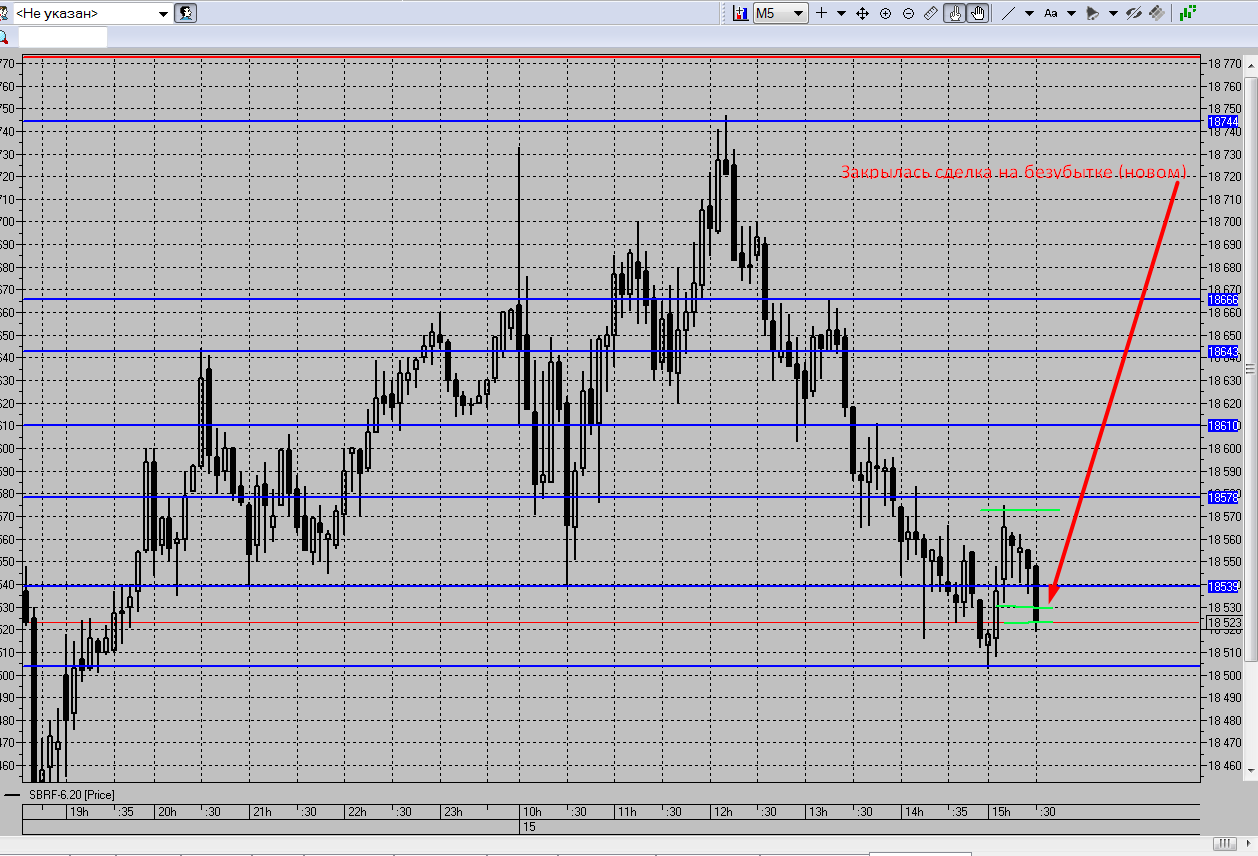Click the SBRF-6.20 [Price] legend label

click(x=72, y=794)
